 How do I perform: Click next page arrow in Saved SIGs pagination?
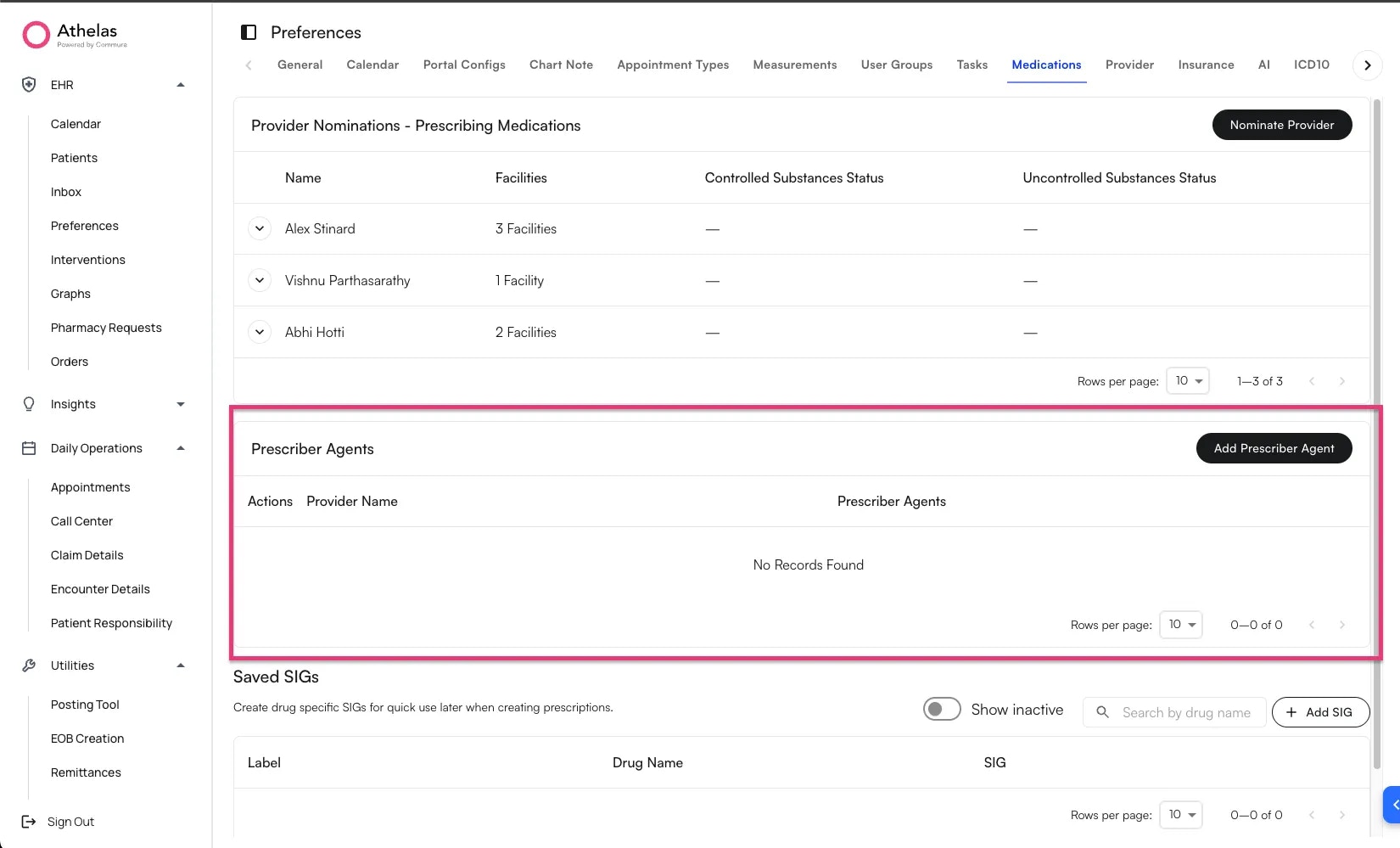pos(1342,814)
